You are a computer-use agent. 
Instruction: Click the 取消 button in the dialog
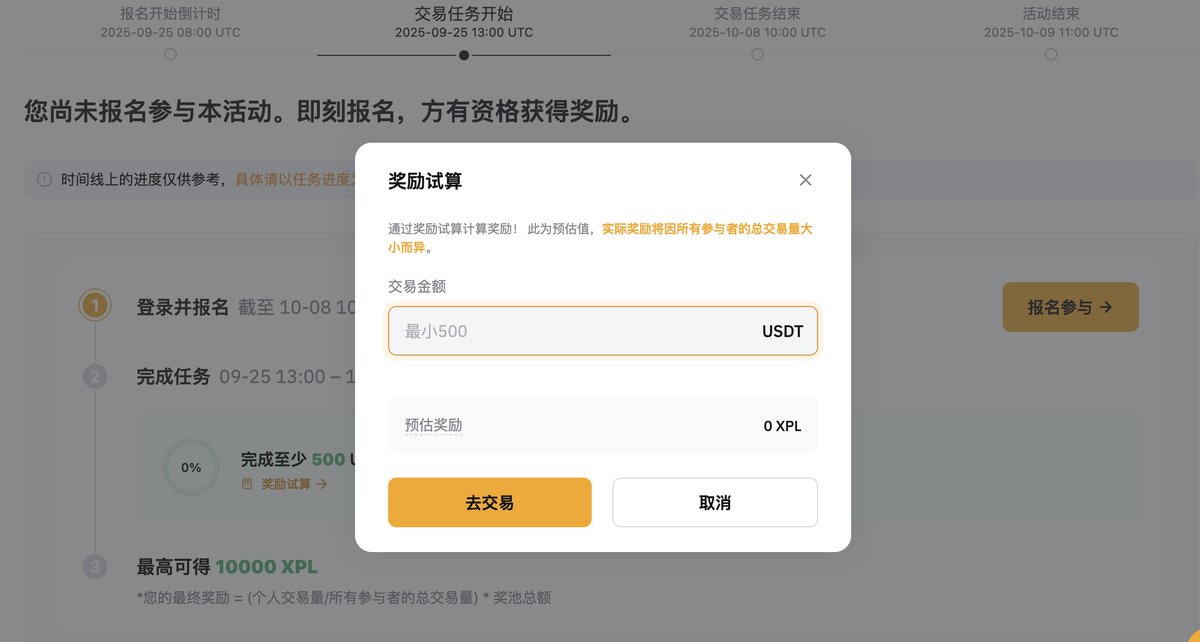pos(715,502)
